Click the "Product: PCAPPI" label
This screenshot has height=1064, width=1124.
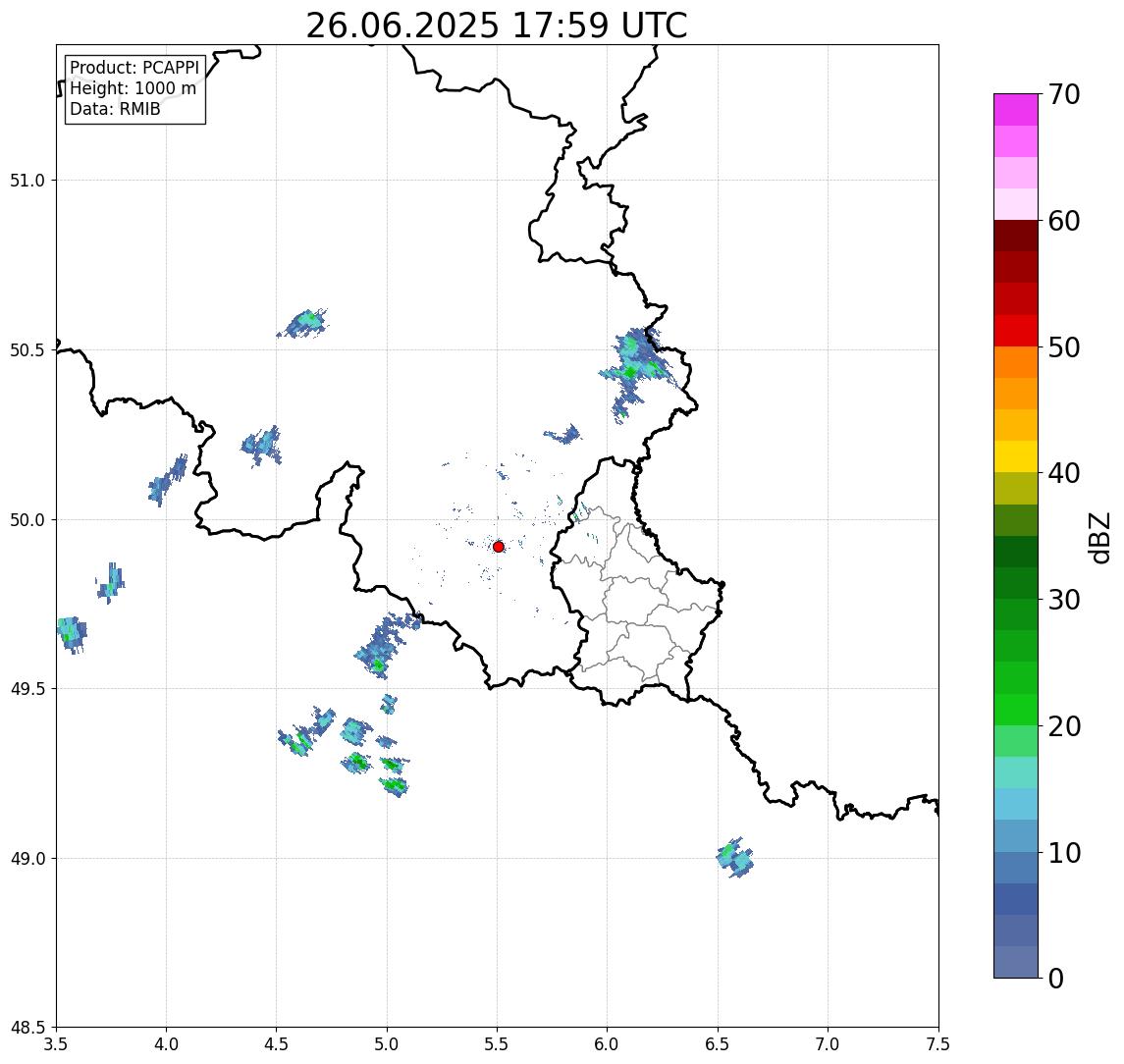(134, 68)
